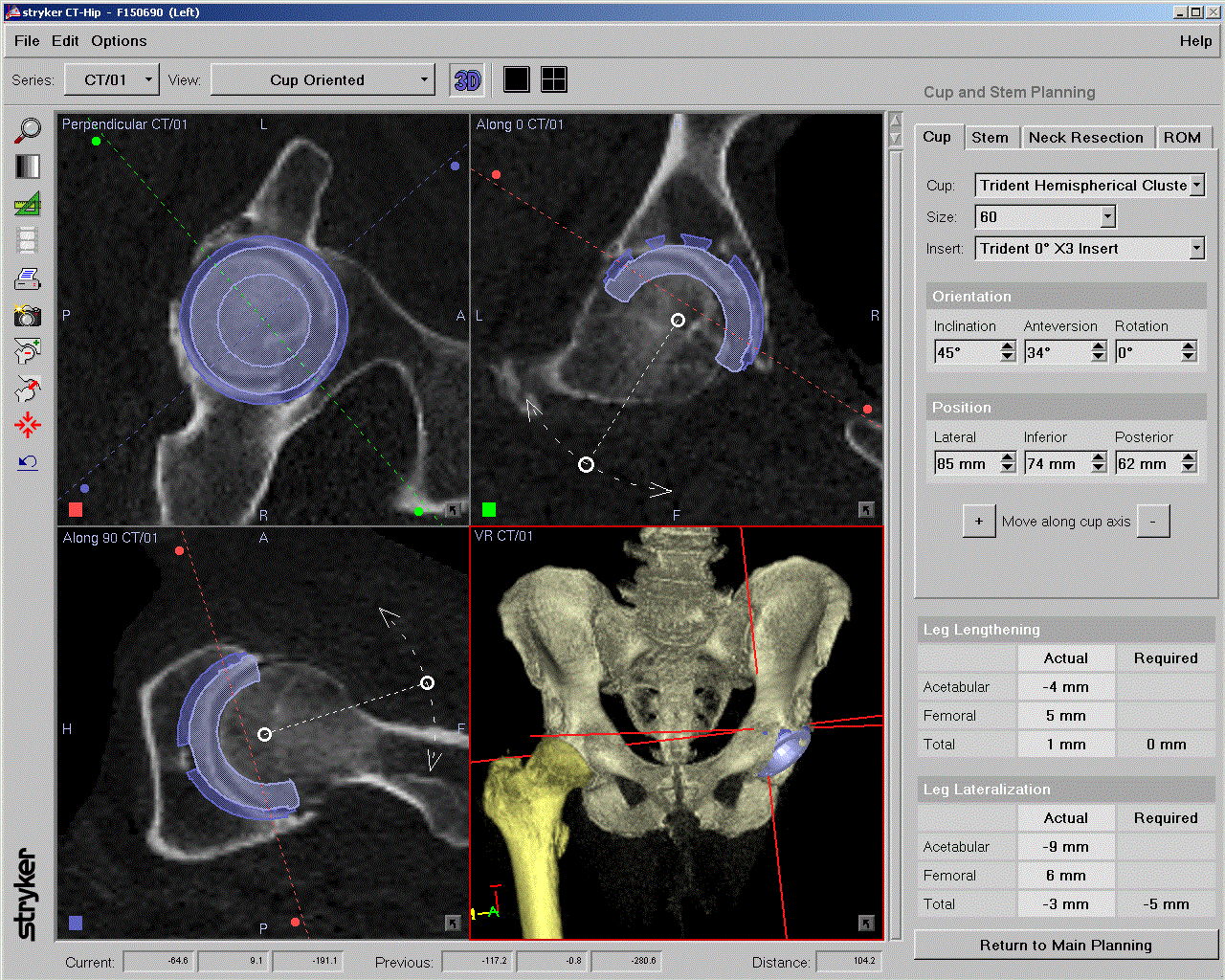Open the Series CT/01 dropdown
The width and height of the screenshot is (1225, 980).
111,80
